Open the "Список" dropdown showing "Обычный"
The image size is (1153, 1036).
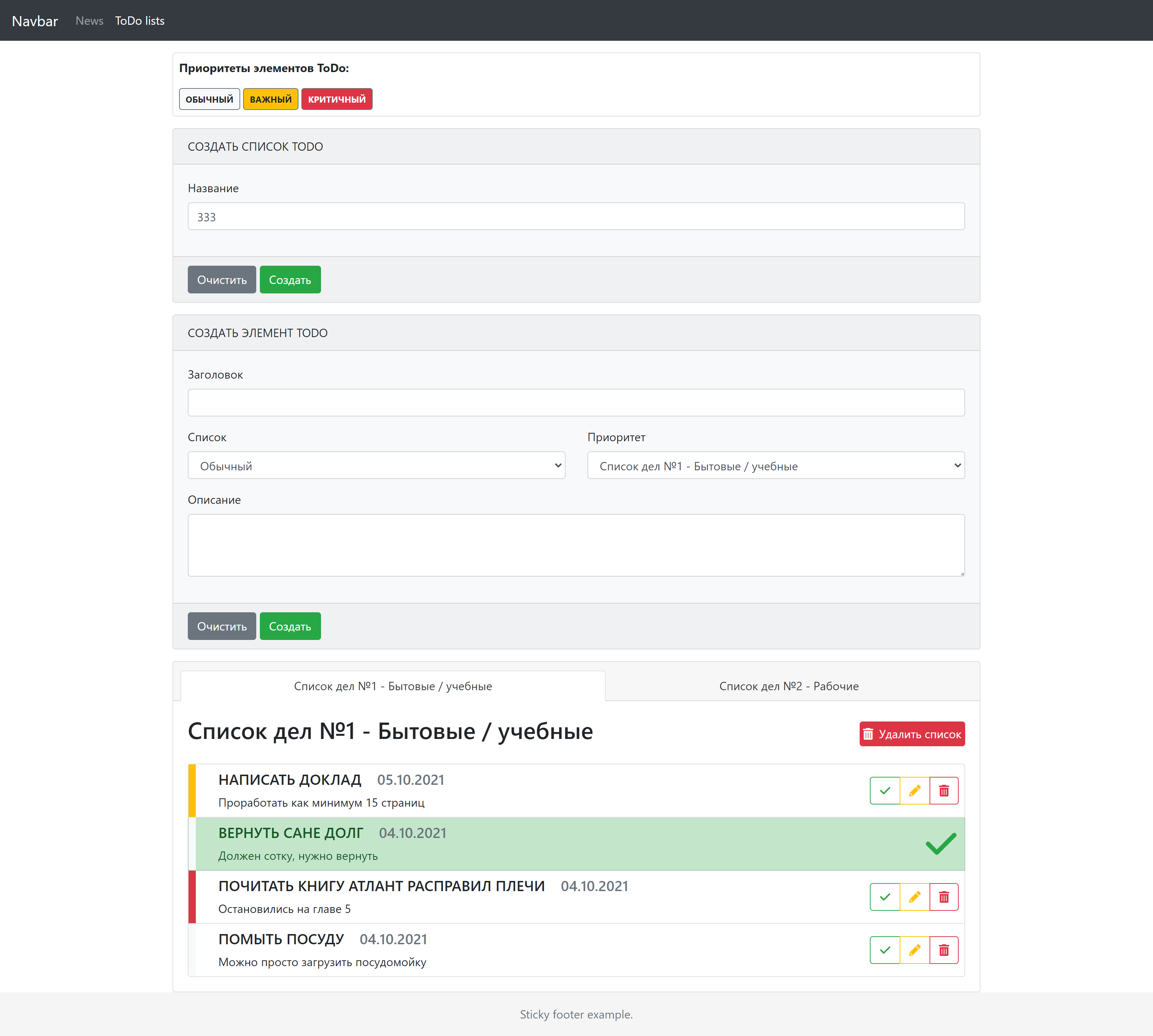click(376, 465)
